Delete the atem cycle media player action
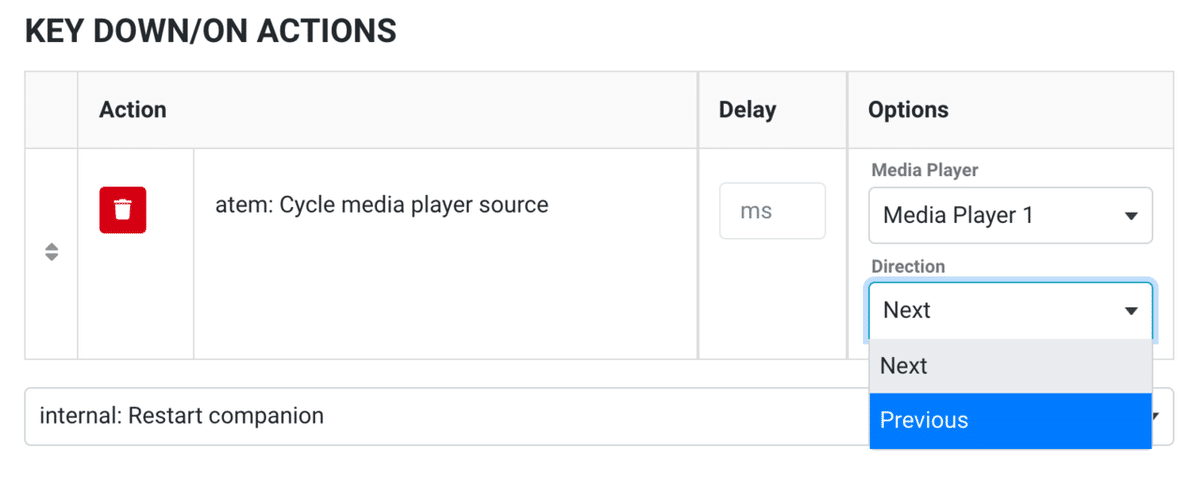This screenshot has width=1200, height=491. pyautogui.click(x=123, y=210)
